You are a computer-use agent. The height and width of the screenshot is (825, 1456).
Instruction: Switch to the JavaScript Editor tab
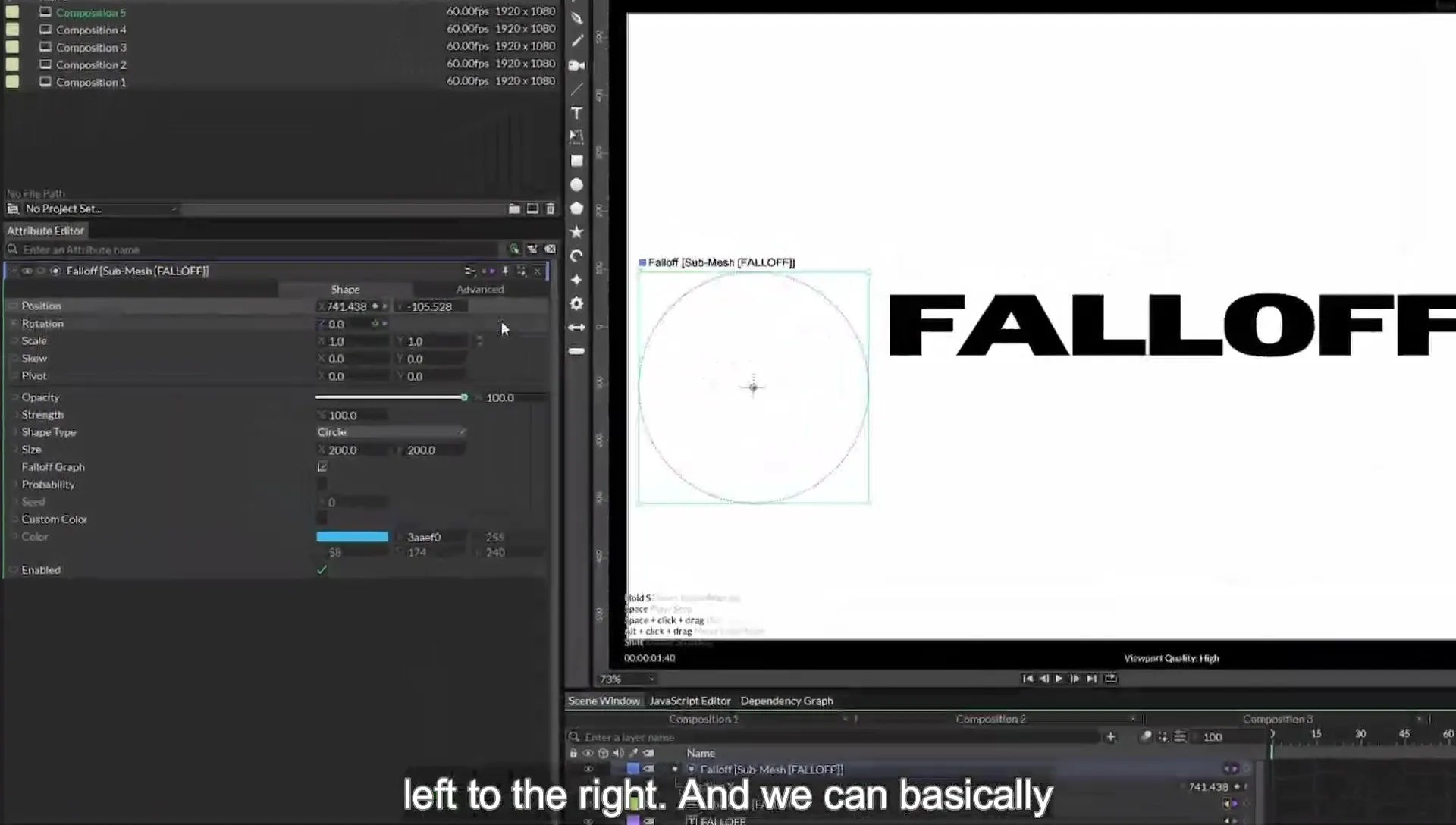689,701
